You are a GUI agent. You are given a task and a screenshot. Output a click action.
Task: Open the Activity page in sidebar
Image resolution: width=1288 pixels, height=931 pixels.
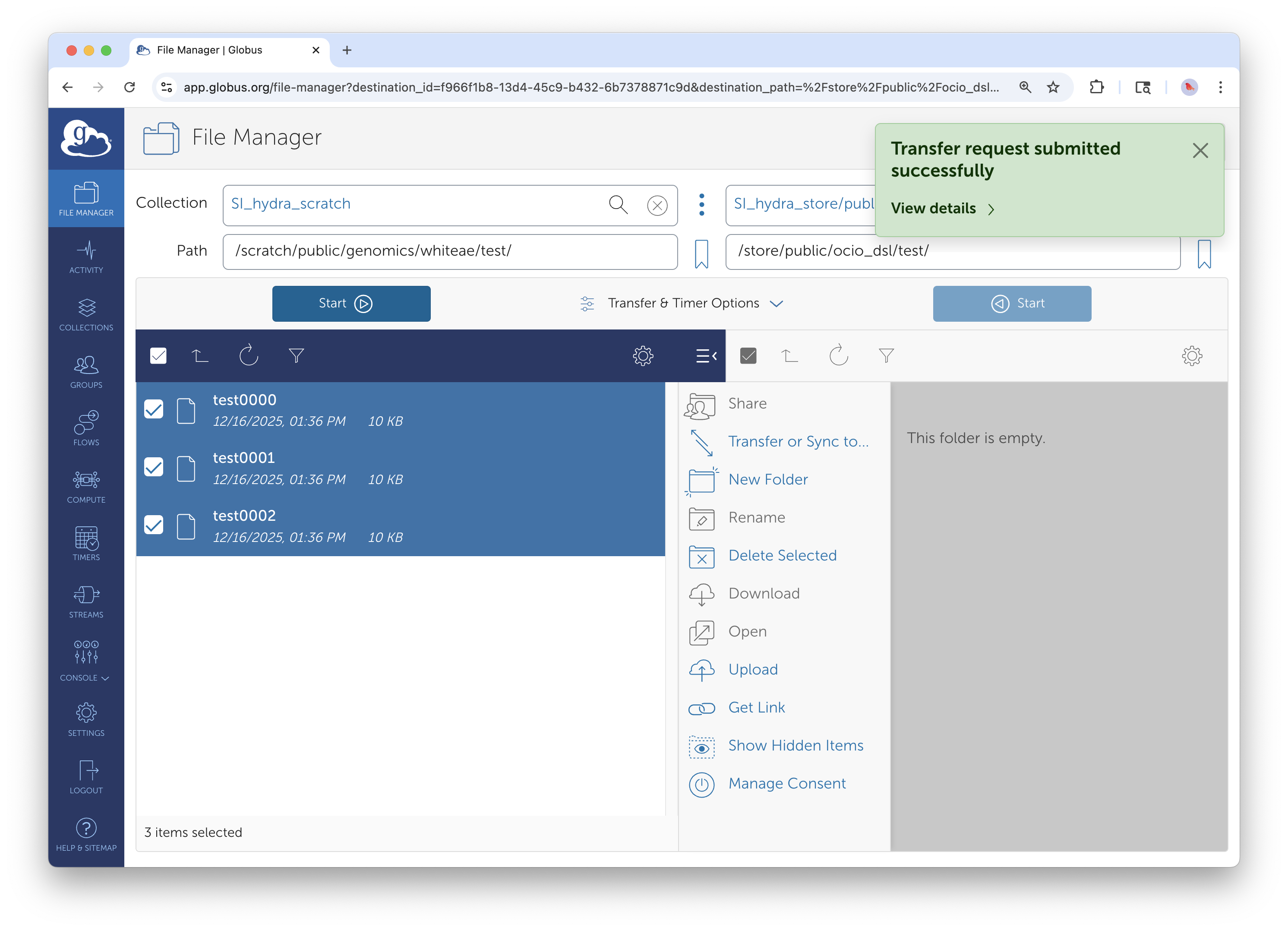pyautogui.click(x=86, y=257)
